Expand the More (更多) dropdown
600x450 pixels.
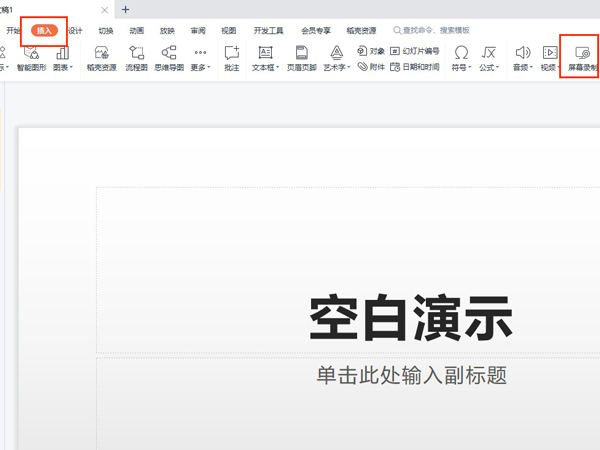[200, 67]
